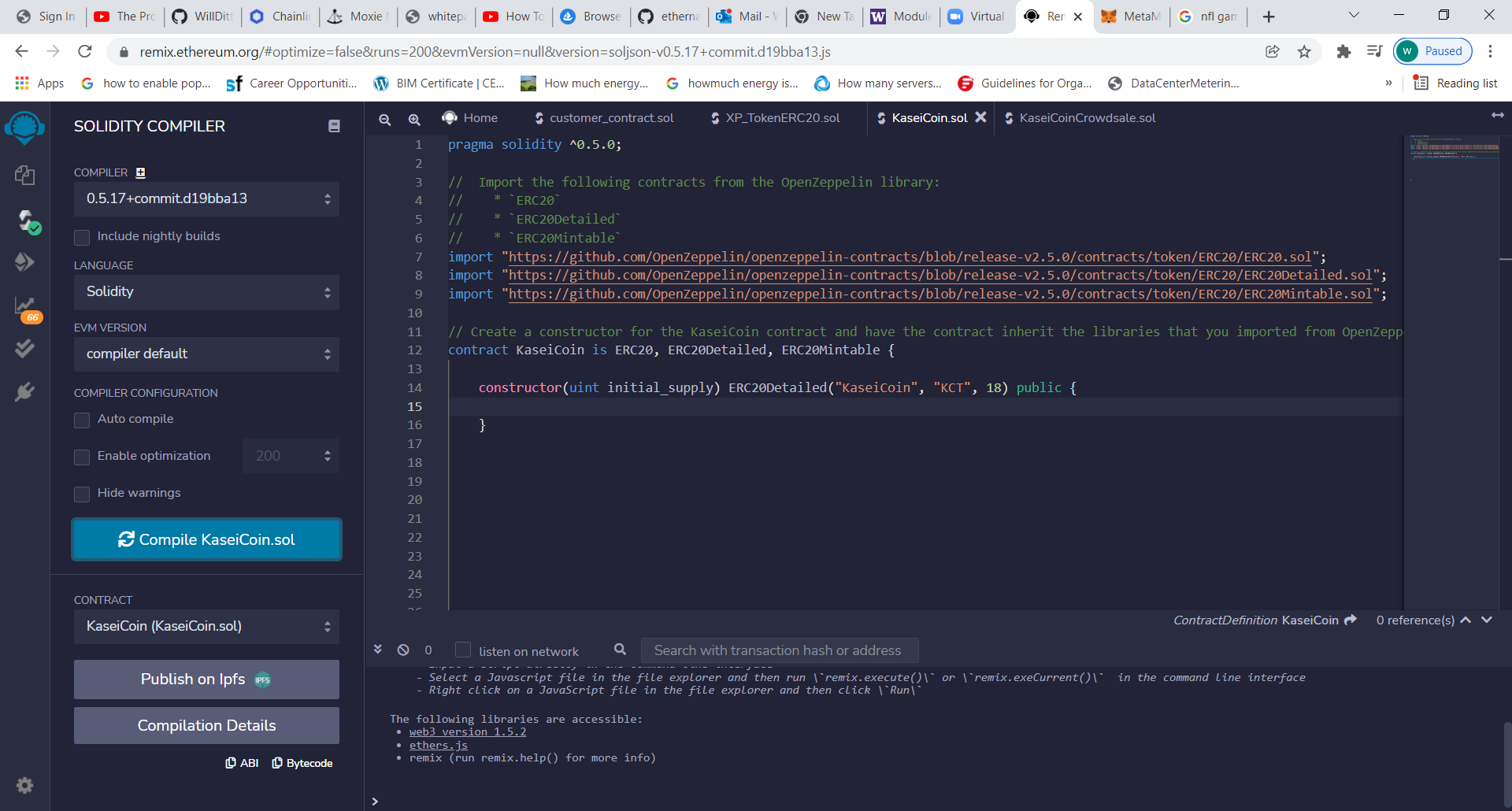The image size is (1512, 811).
Task: Click the terminal search magnifier icon
Action: [x=621, y=650]
